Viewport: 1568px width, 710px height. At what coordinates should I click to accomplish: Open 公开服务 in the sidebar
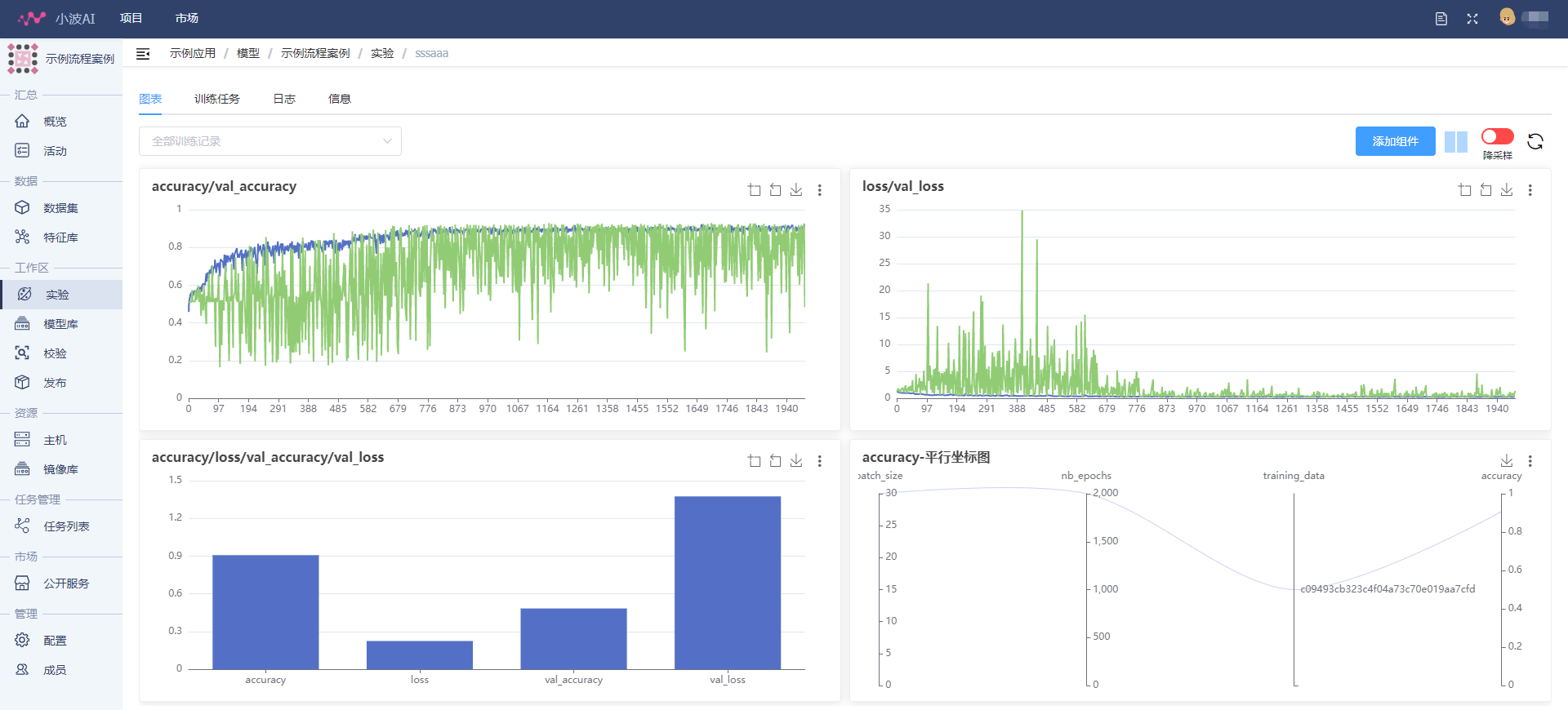61,584
